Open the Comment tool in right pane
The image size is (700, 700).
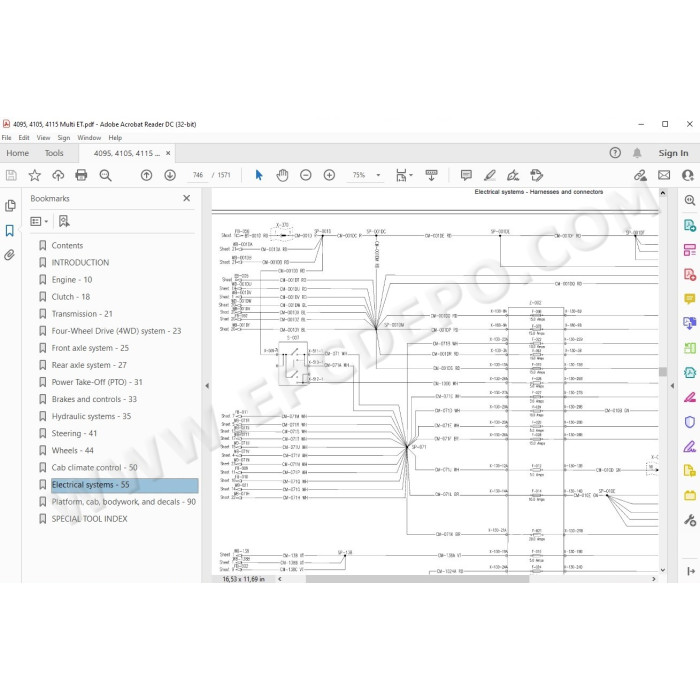coord(690,299)
